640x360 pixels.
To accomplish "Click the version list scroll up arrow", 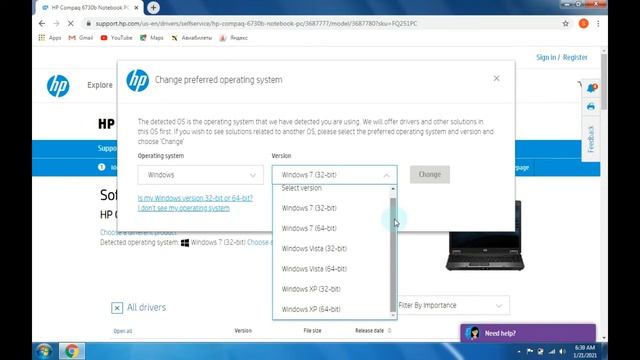I will 393,189.
